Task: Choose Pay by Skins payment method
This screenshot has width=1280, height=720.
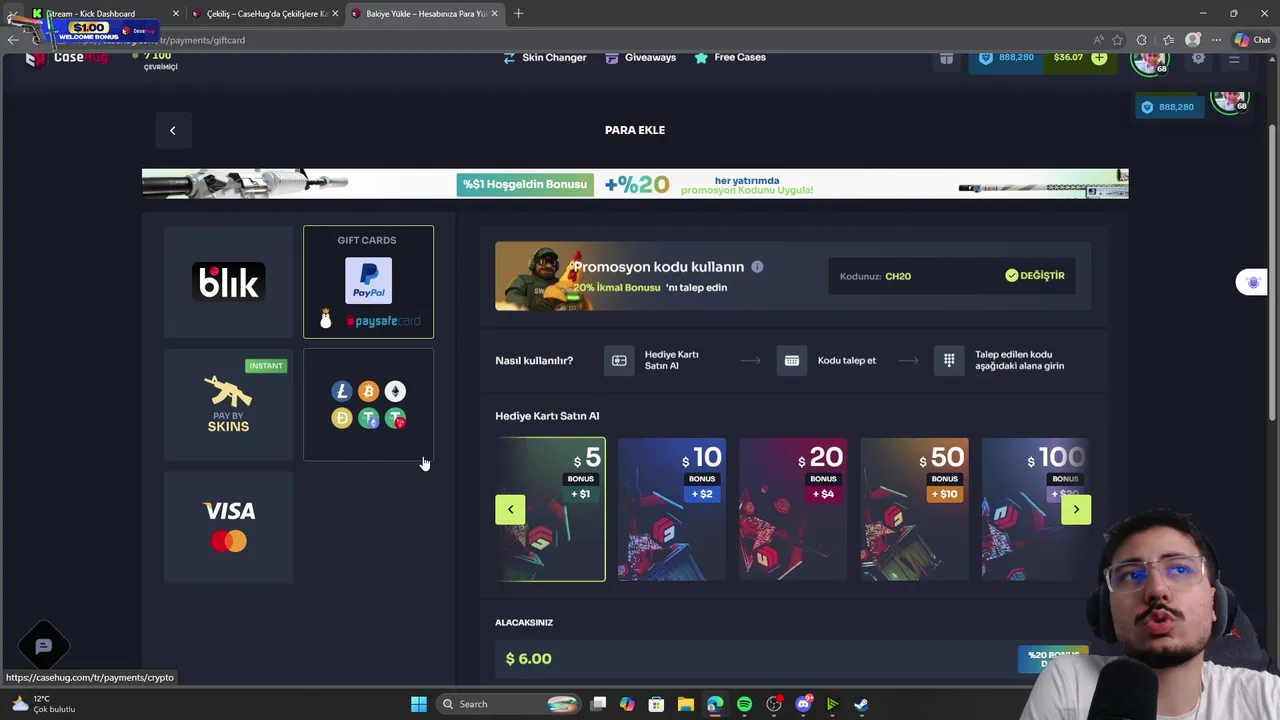Action: tap(229, 405)
